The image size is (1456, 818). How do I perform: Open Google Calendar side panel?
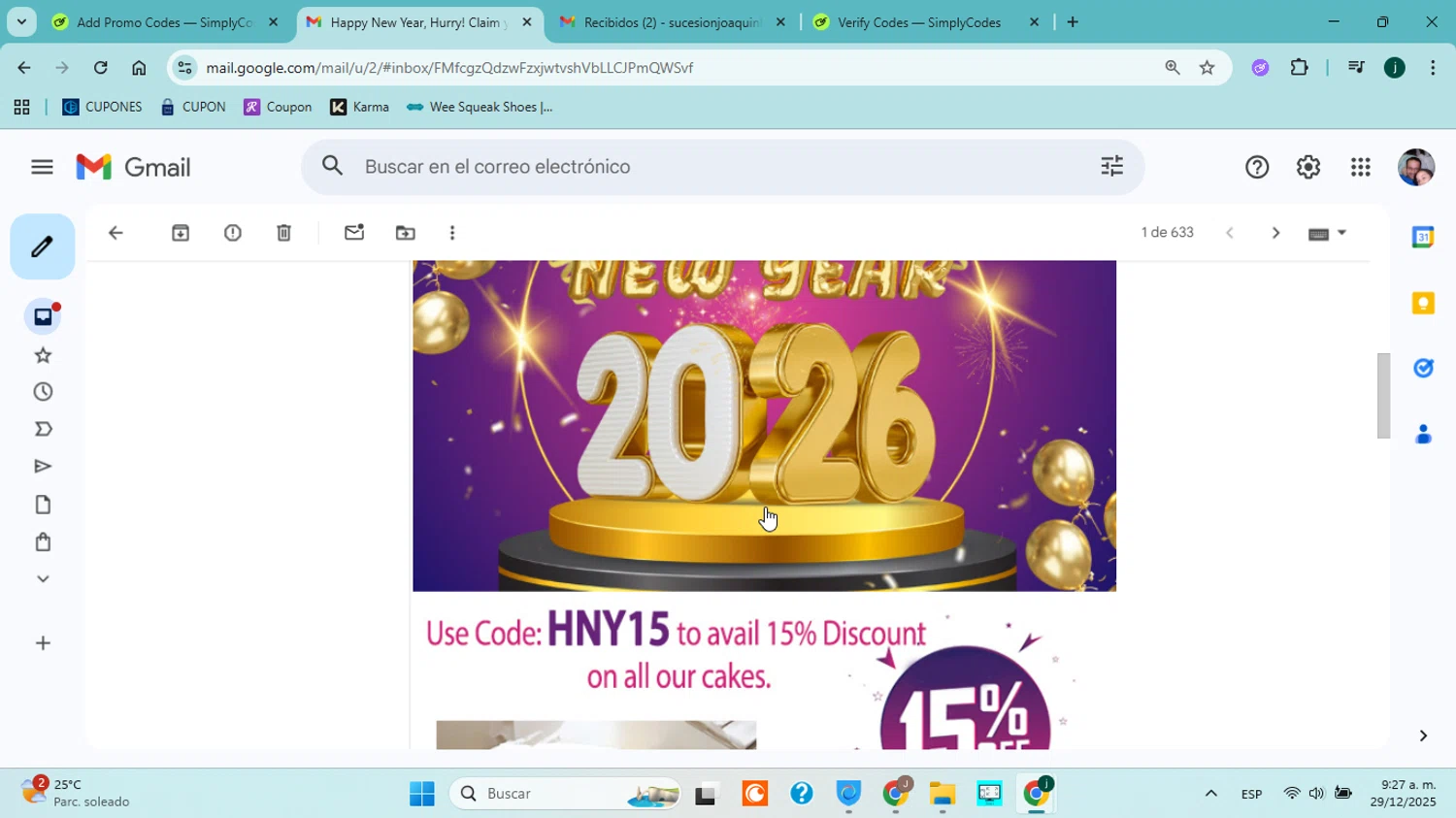pos(1423,237)
